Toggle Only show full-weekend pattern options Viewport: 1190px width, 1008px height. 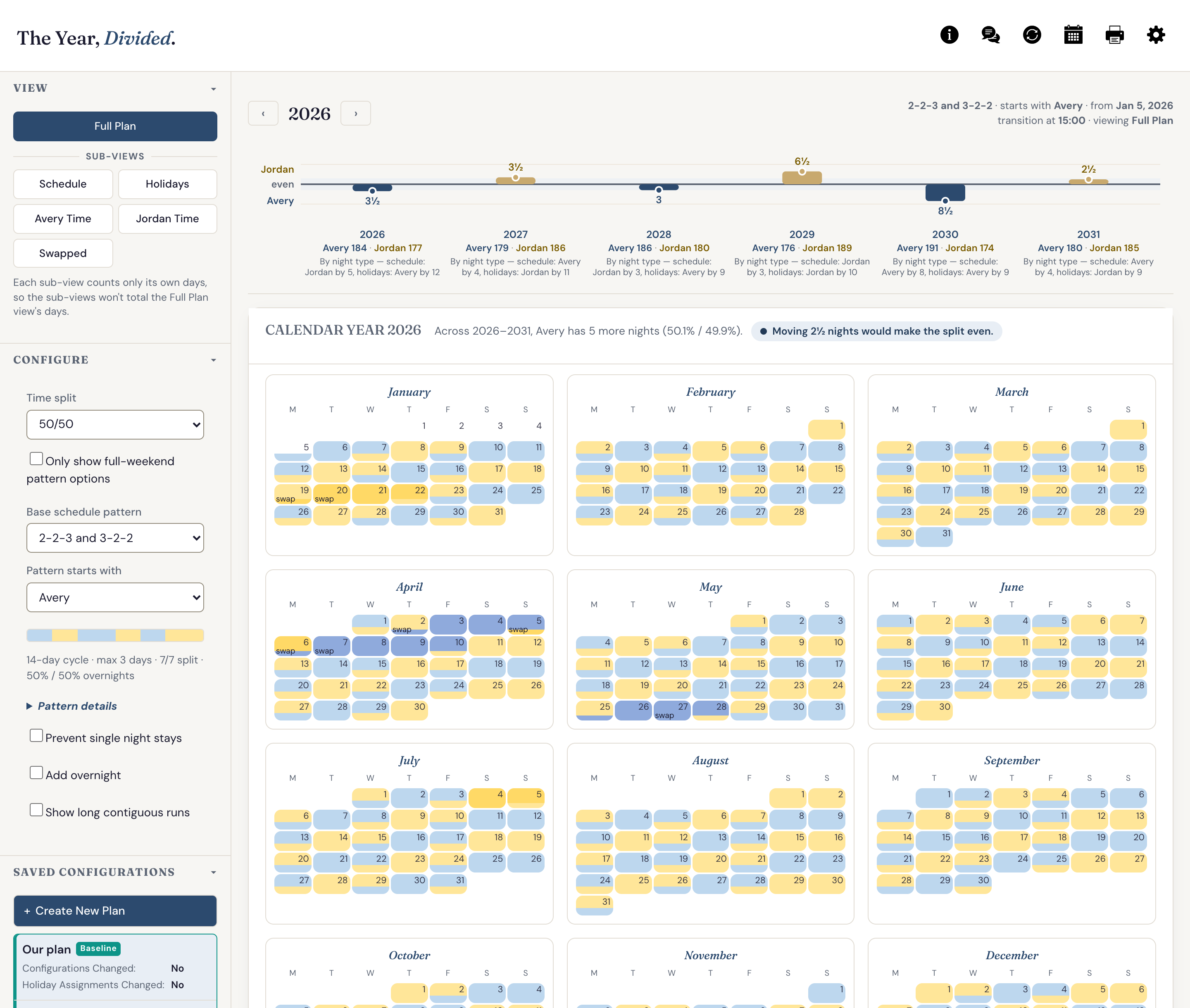point(36,459)
